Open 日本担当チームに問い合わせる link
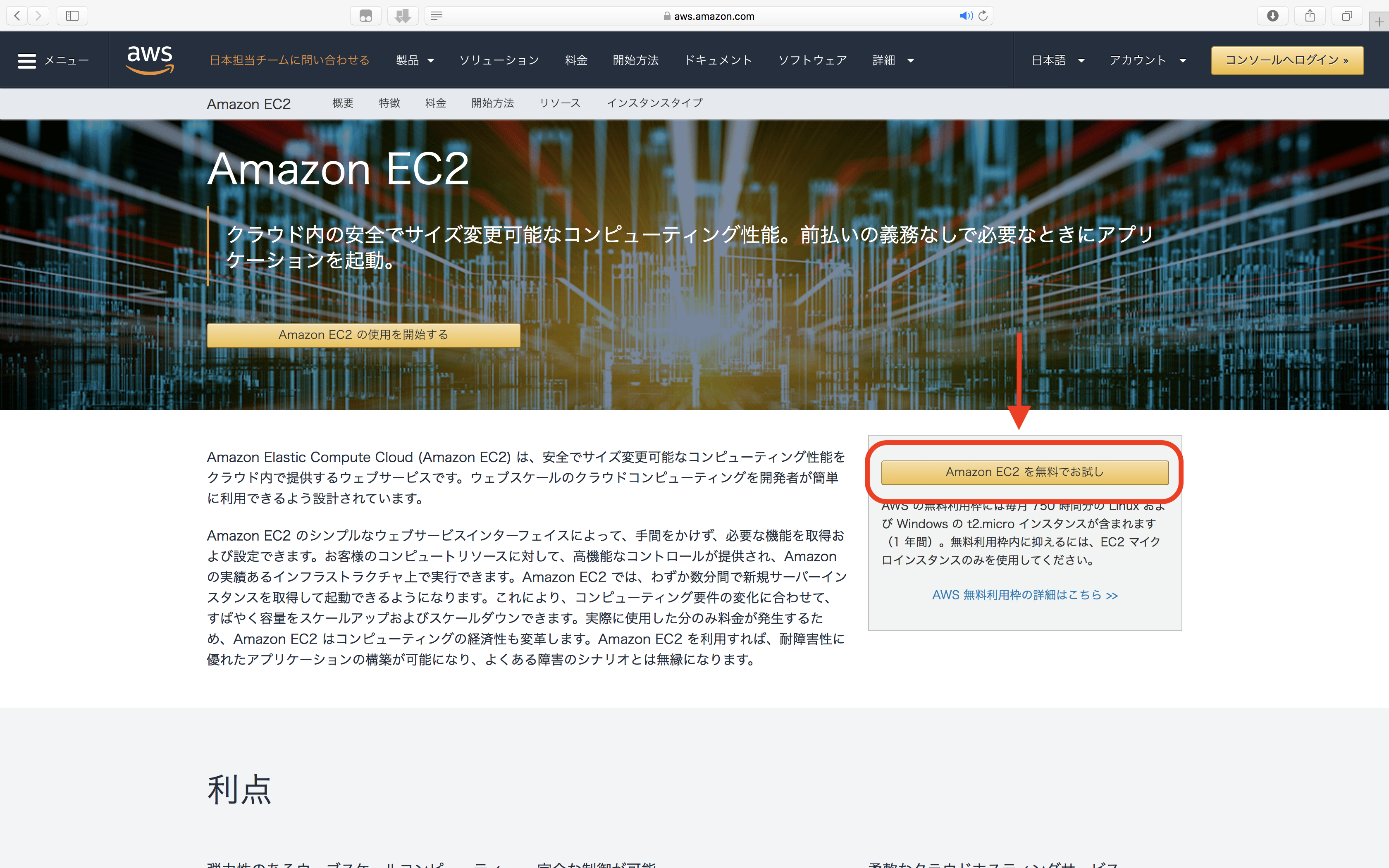1389x868 pixels. tap(289, 60)
